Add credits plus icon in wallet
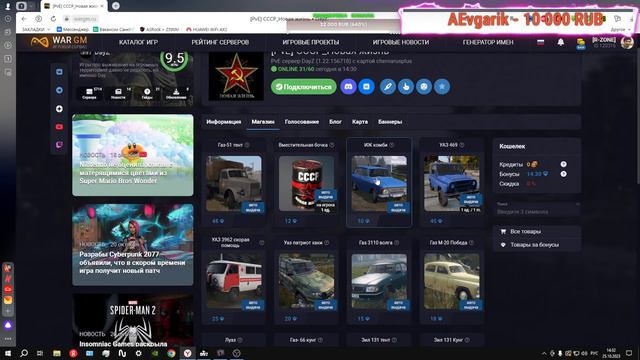Screen dimensions: 640x360 563,164
